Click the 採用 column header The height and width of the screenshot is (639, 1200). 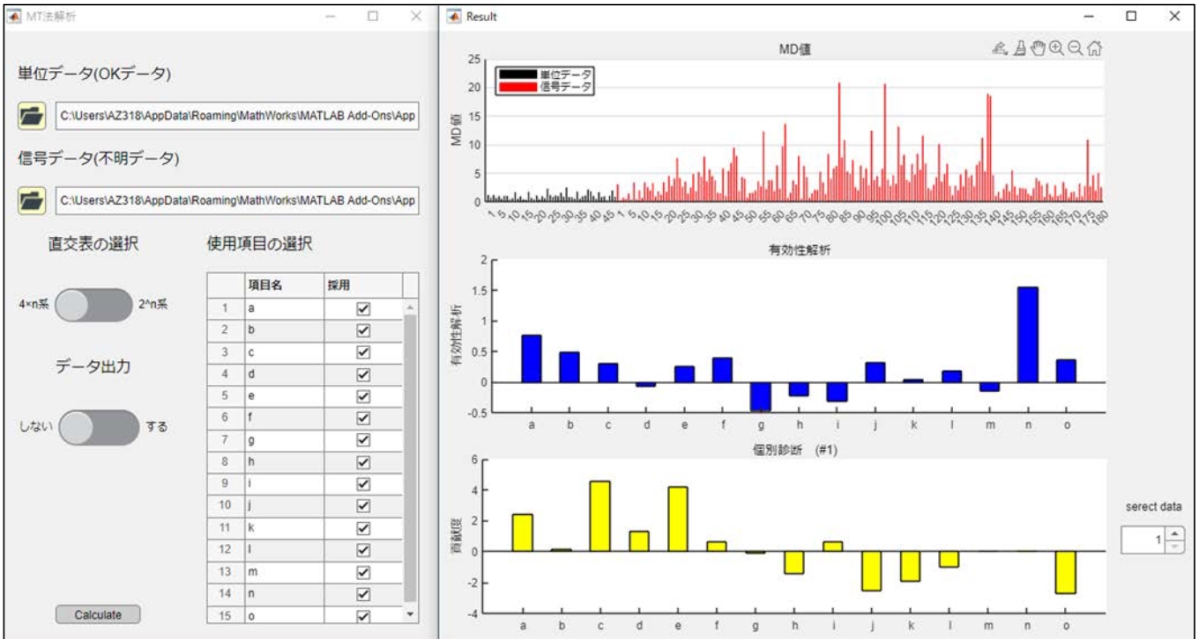pos(362,285)
